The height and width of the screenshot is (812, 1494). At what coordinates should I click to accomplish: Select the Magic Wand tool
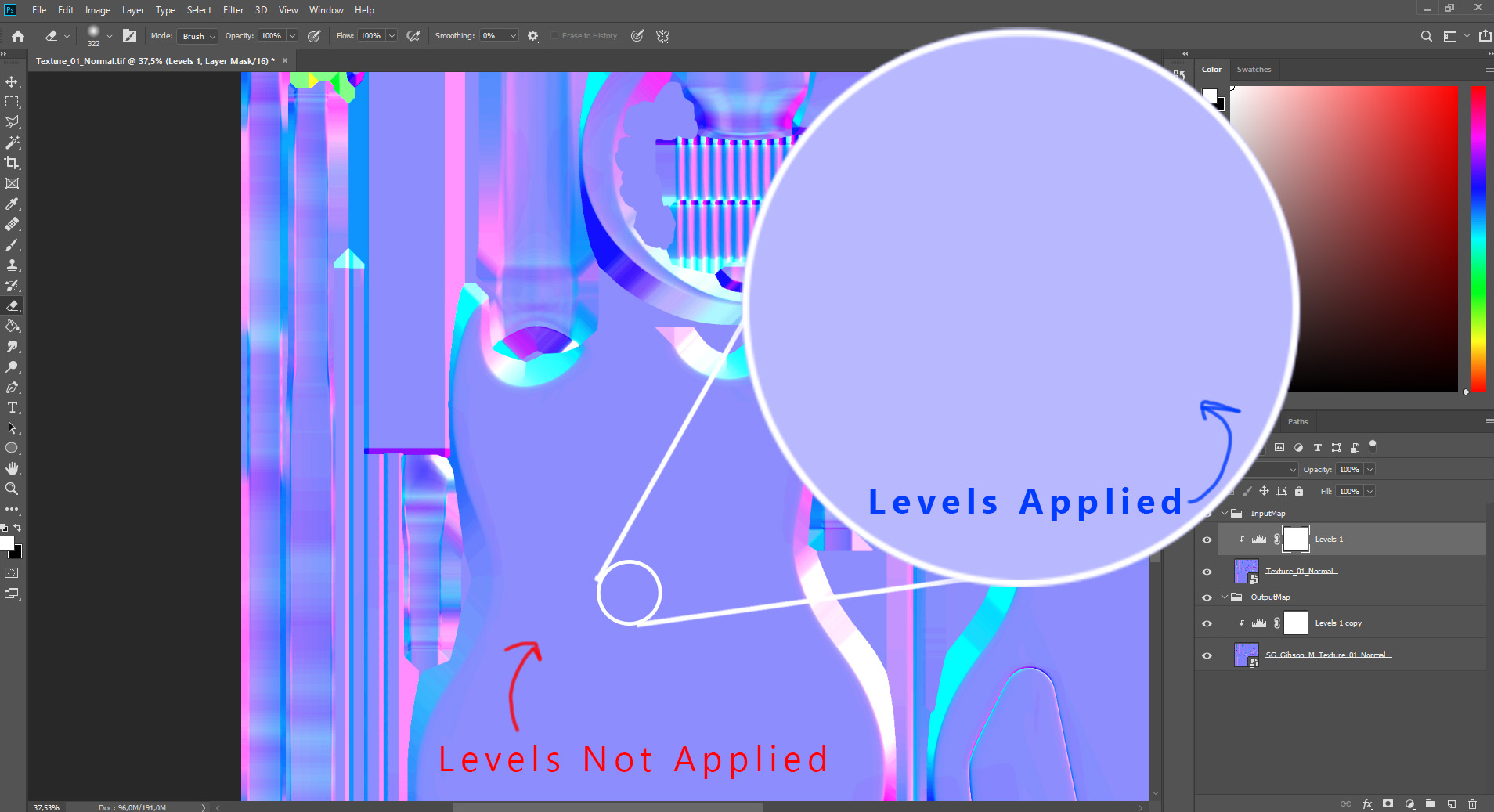point(12,143)
